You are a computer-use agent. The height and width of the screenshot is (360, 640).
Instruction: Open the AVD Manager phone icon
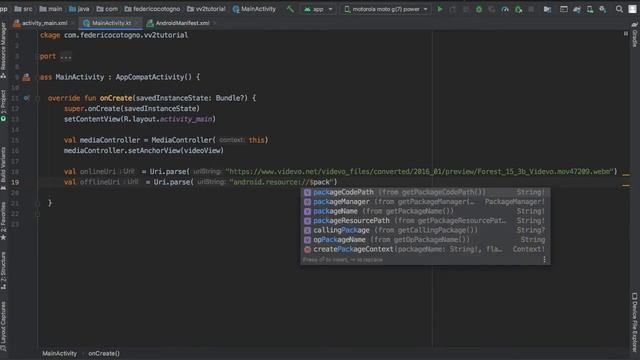click(590, 9)
